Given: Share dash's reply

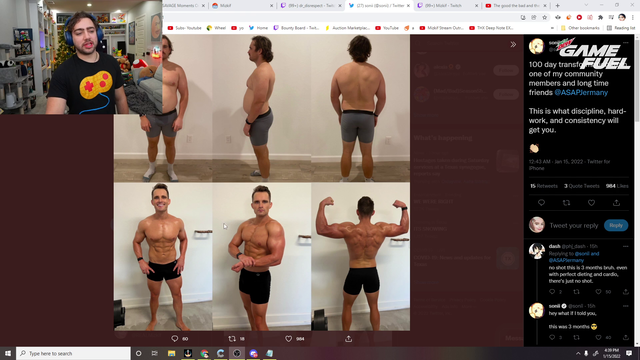Looking at the screenshot, I should (625, 291).
